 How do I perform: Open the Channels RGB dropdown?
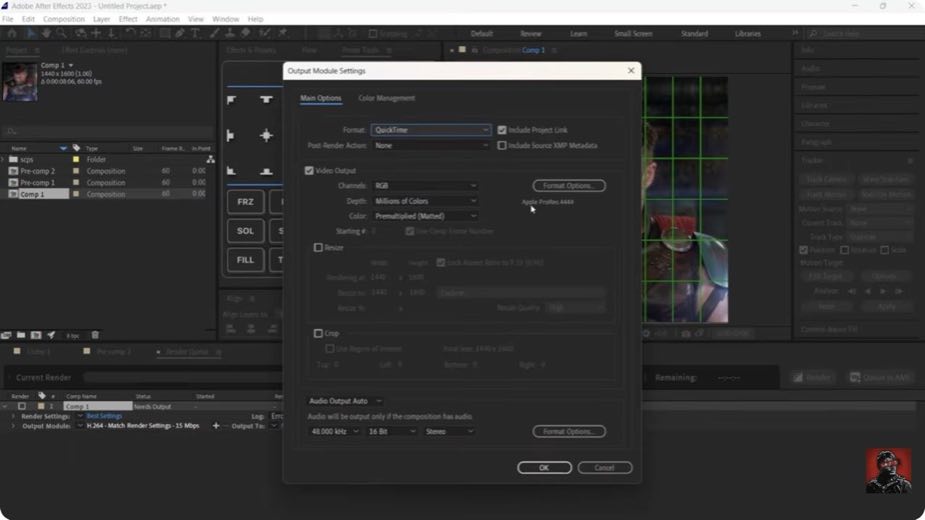click(x=425, y=185)
